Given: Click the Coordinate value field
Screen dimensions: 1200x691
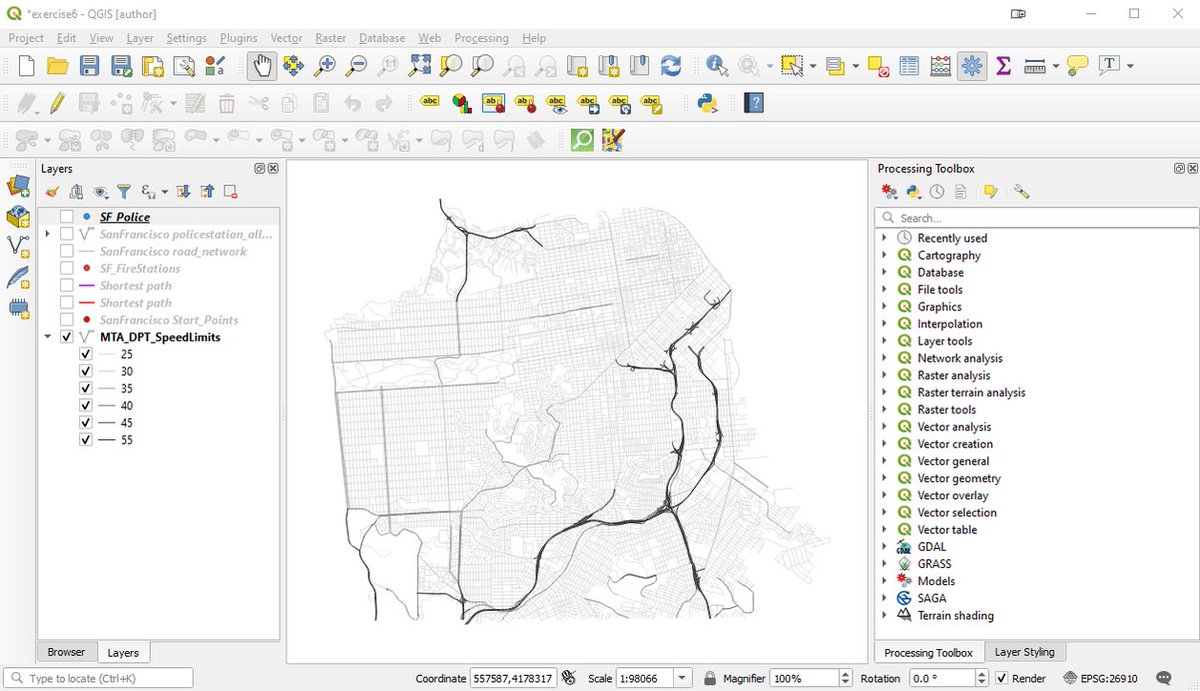Looking at the screenshot, I should click(513, 678).
